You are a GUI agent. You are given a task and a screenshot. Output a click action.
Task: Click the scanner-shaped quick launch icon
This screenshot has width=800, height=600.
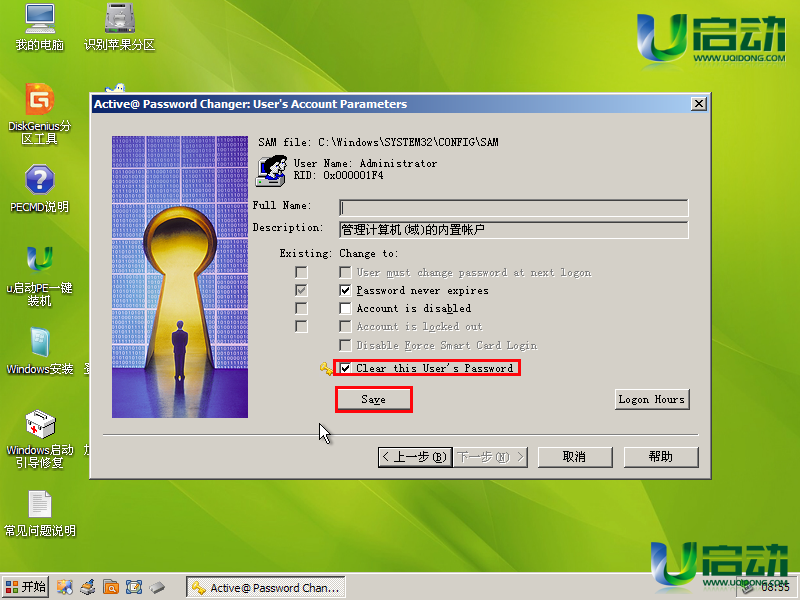pyautogui.click(x=88, y=587)
